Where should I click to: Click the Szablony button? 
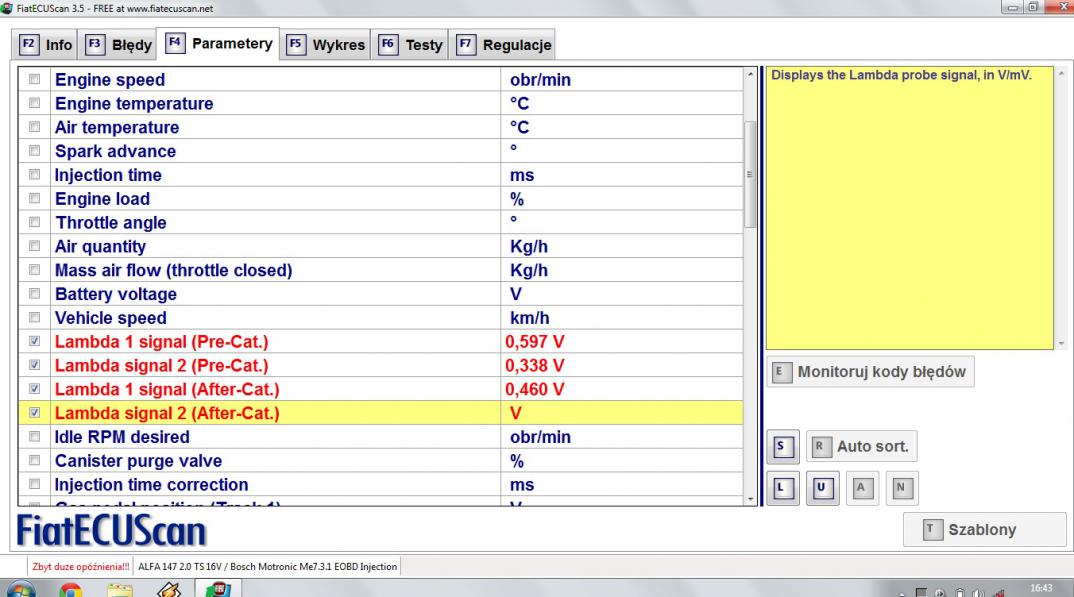tap(972, 530)
